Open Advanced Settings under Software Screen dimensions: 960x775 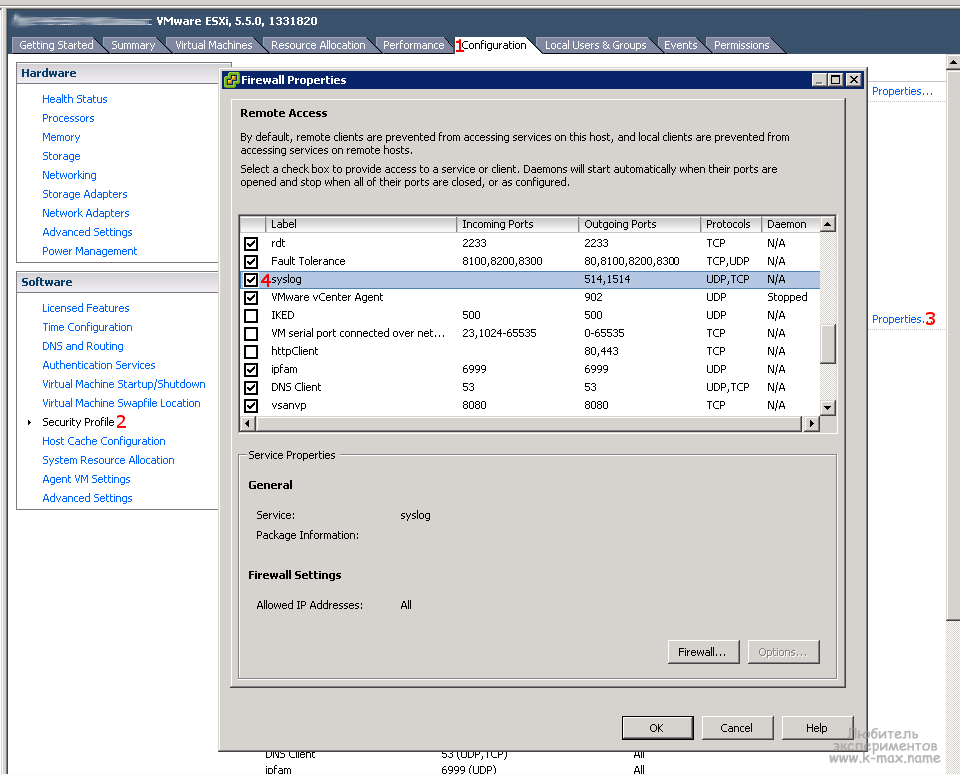[x=87, y=498]
